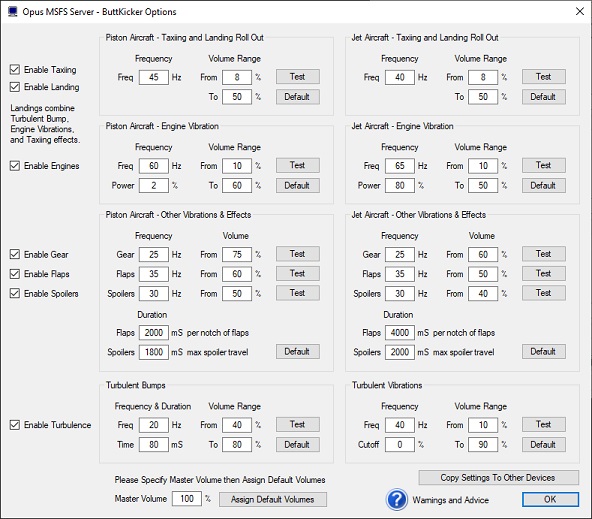Click Test for Piston Taxiing and Landing
592x519 pixels.
(298, 77)
